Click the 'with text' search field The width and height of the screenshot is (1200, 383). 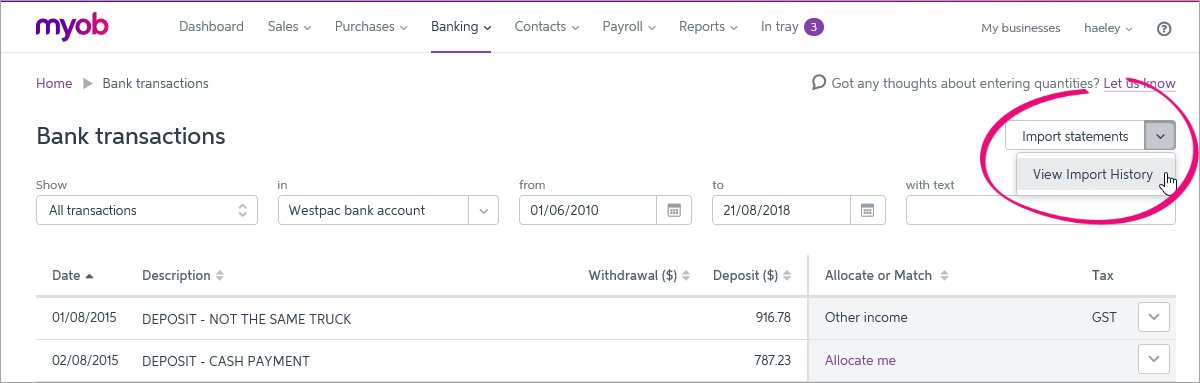(x=1040, y=210)
